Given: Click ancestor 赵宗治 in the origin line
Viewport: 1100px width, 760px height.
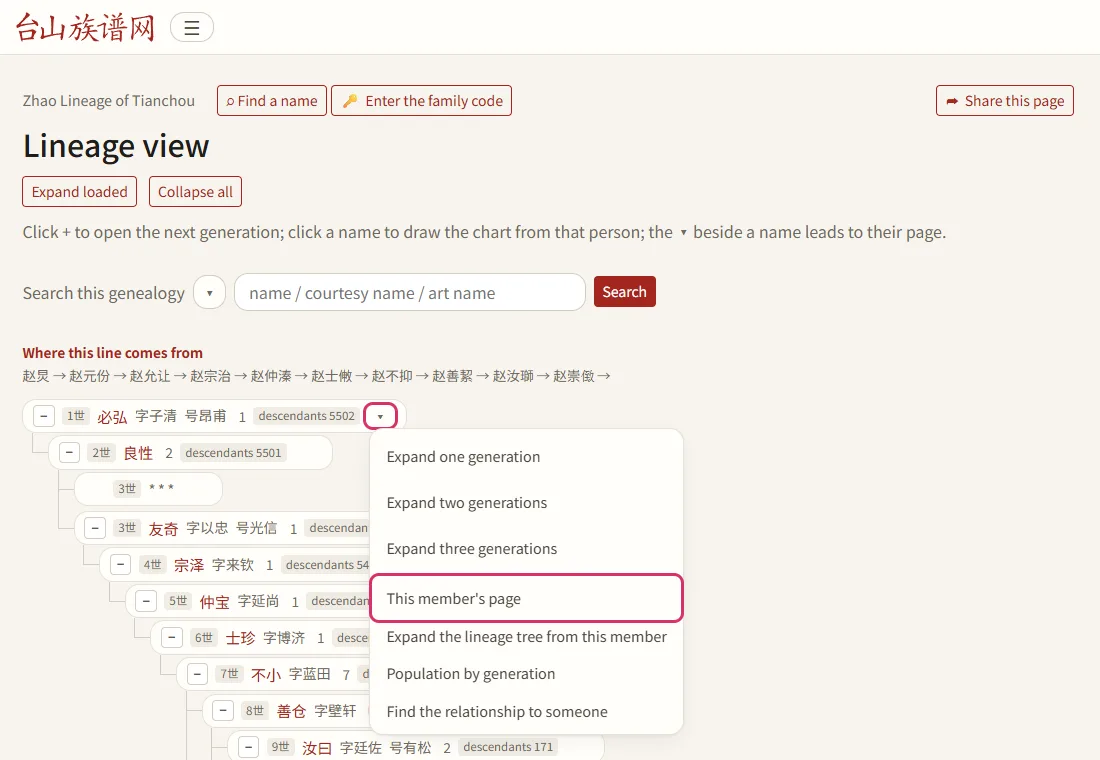Looking at the screenshot, I should 210,376.
